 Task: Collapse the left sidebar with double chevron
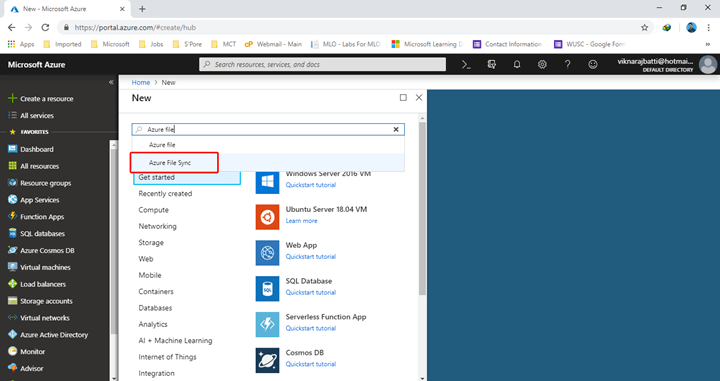pyautogui.click(x=111, y=82)
